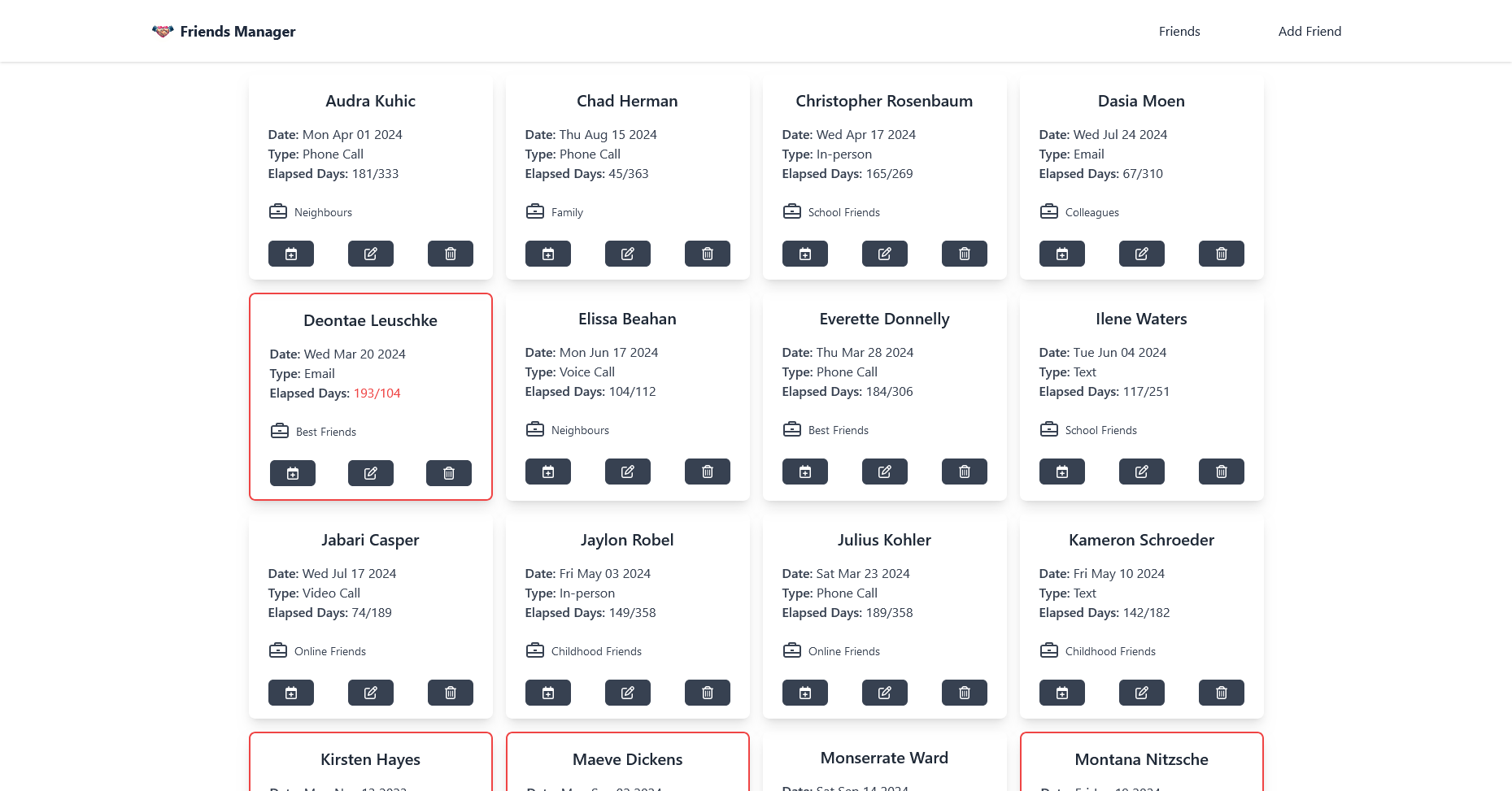Image resolution: width=1512 pixels, height=791 pixels.
Task: Add contact date for Everette Donnelly
Action: point(804,472)
